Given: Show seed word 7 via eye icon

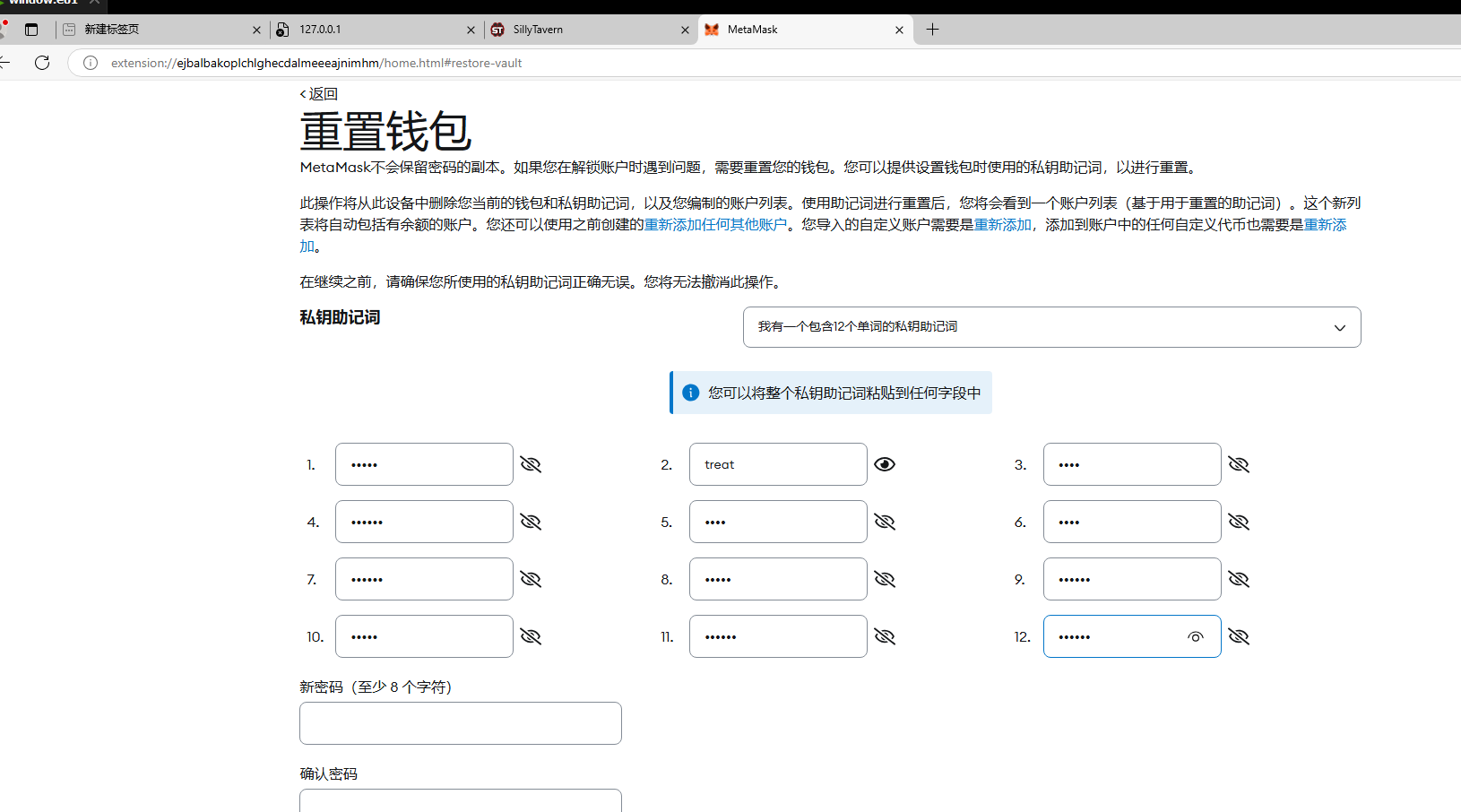Looking at the screenshot, I should [531, 579].
